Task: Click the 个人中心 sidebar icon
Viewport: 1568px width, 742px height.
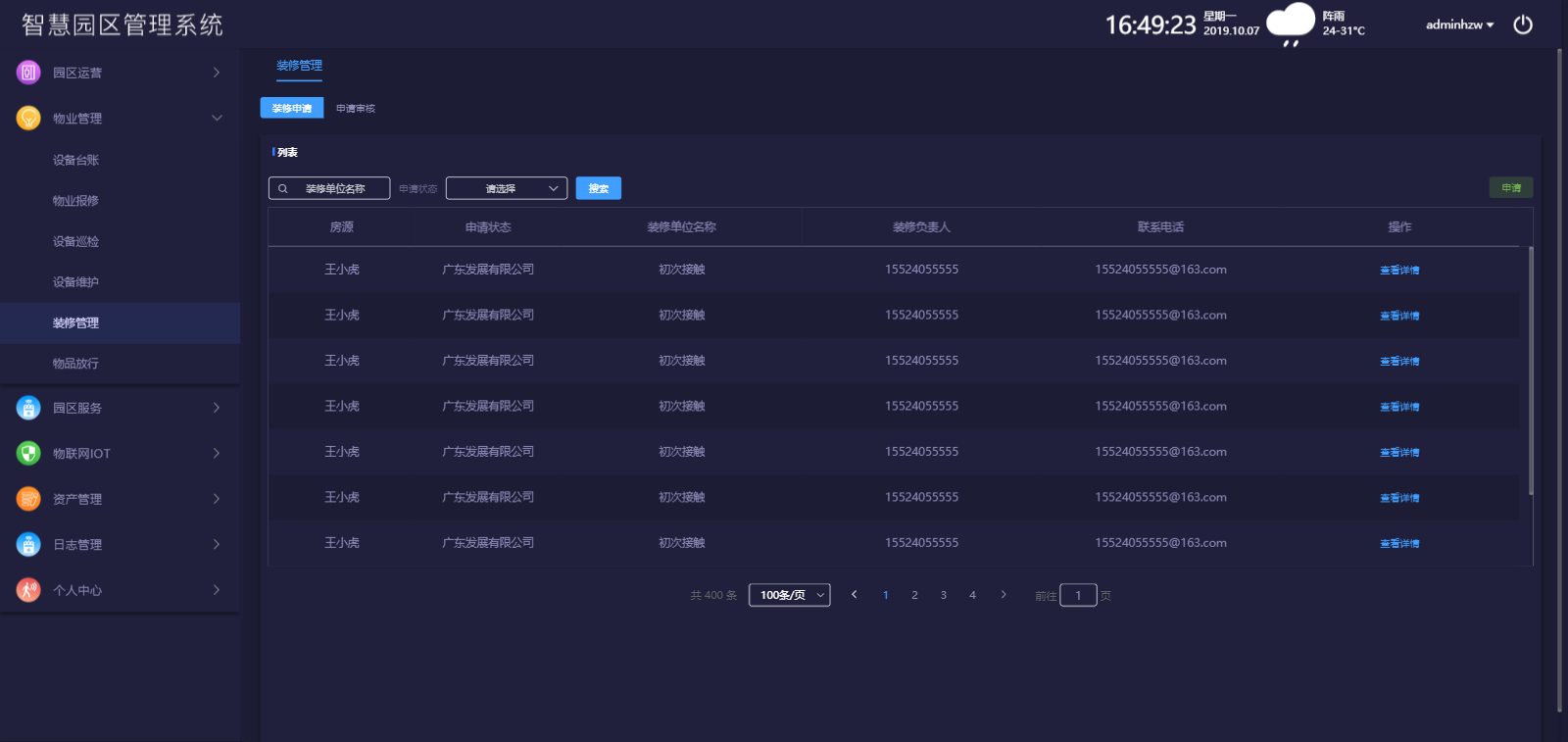Action: (28, 590)
